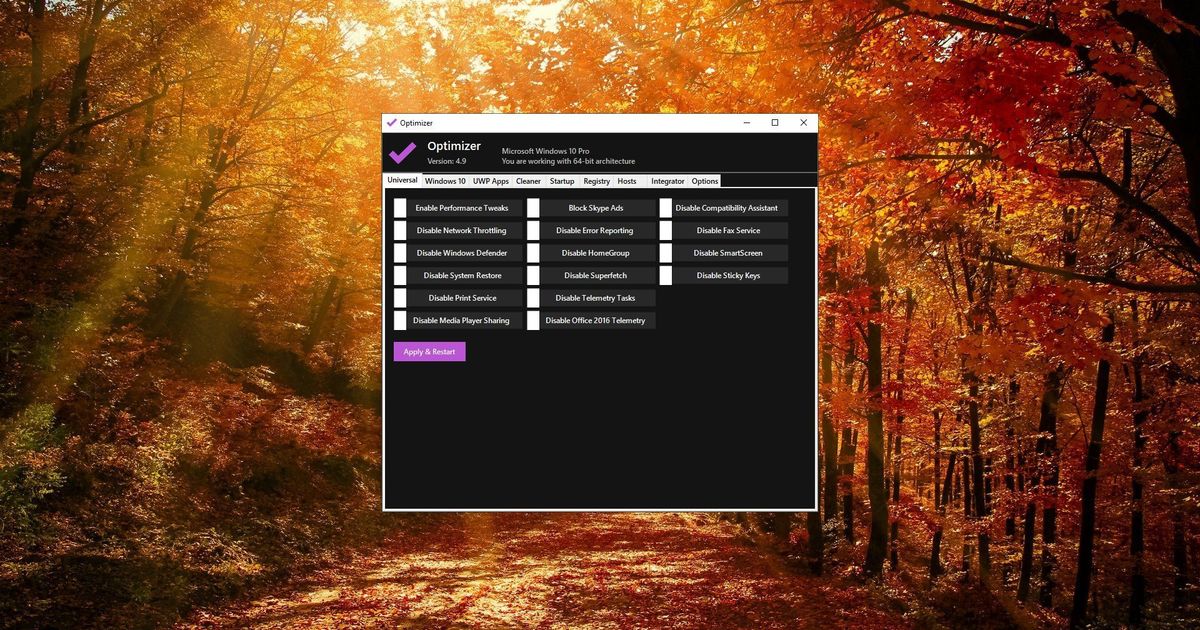The height and width of the screenshot is (630, 1200).
Task: Check the Disable Superfetch option
Action: pyautogui.click(x=535, y=275)
